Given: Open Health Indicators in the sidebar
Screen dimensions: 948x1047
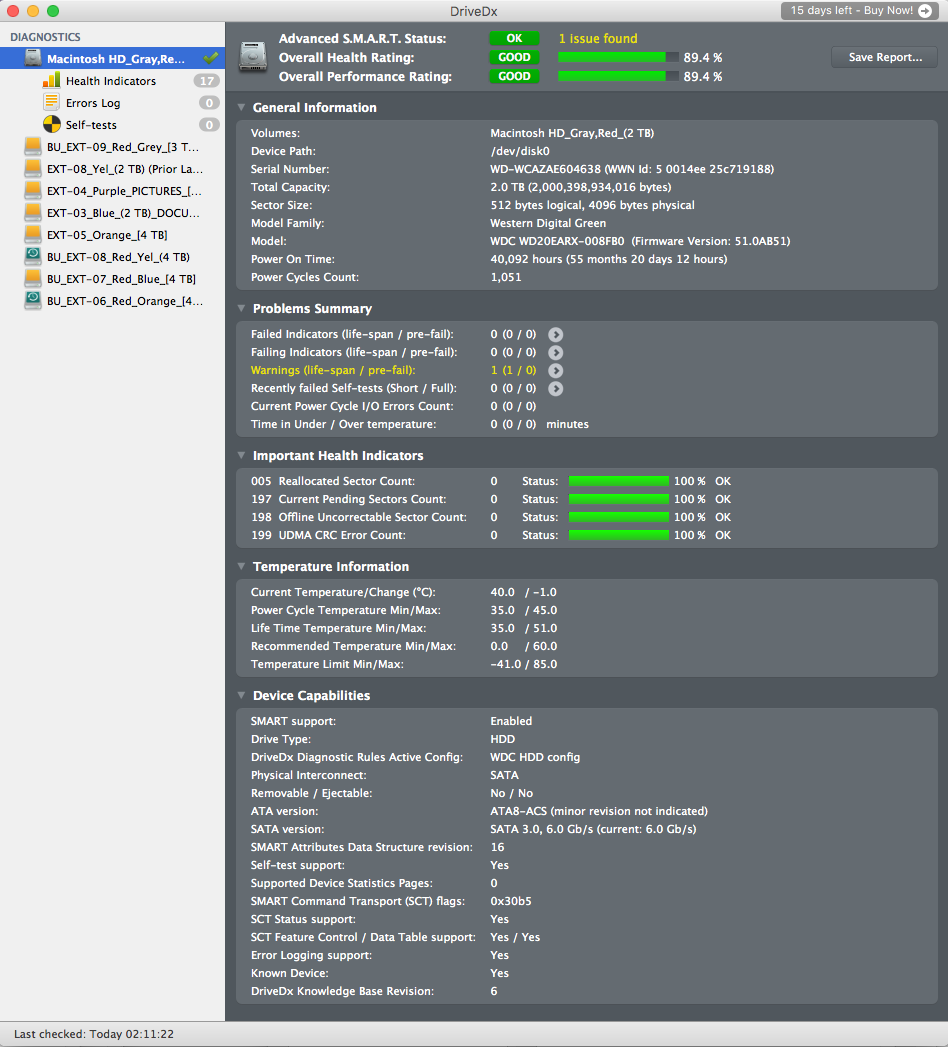Looking at the screenshot, I should pyautogui.click(x=112, y=81).
